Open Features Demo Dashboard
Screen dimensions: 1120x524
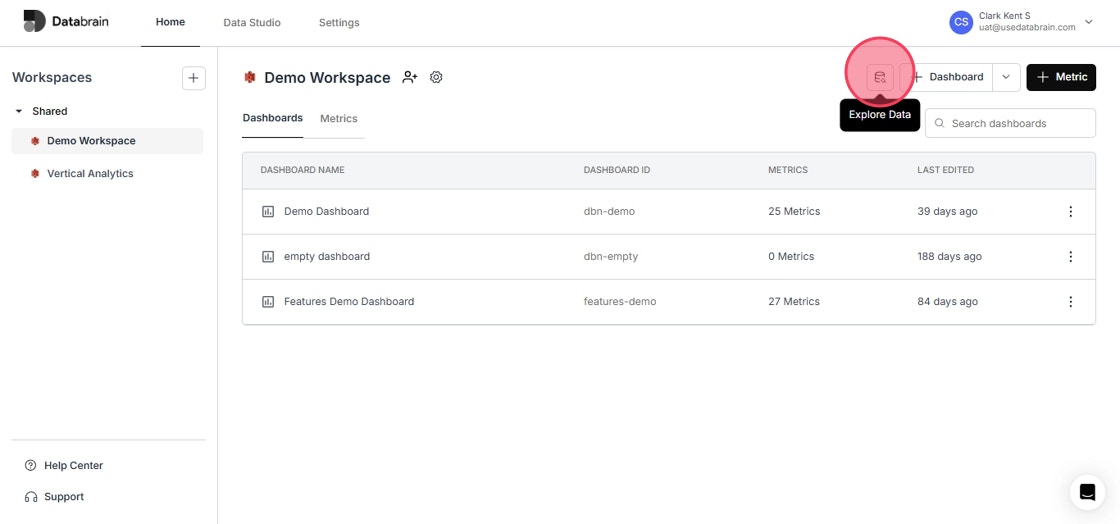coord(349,301)
